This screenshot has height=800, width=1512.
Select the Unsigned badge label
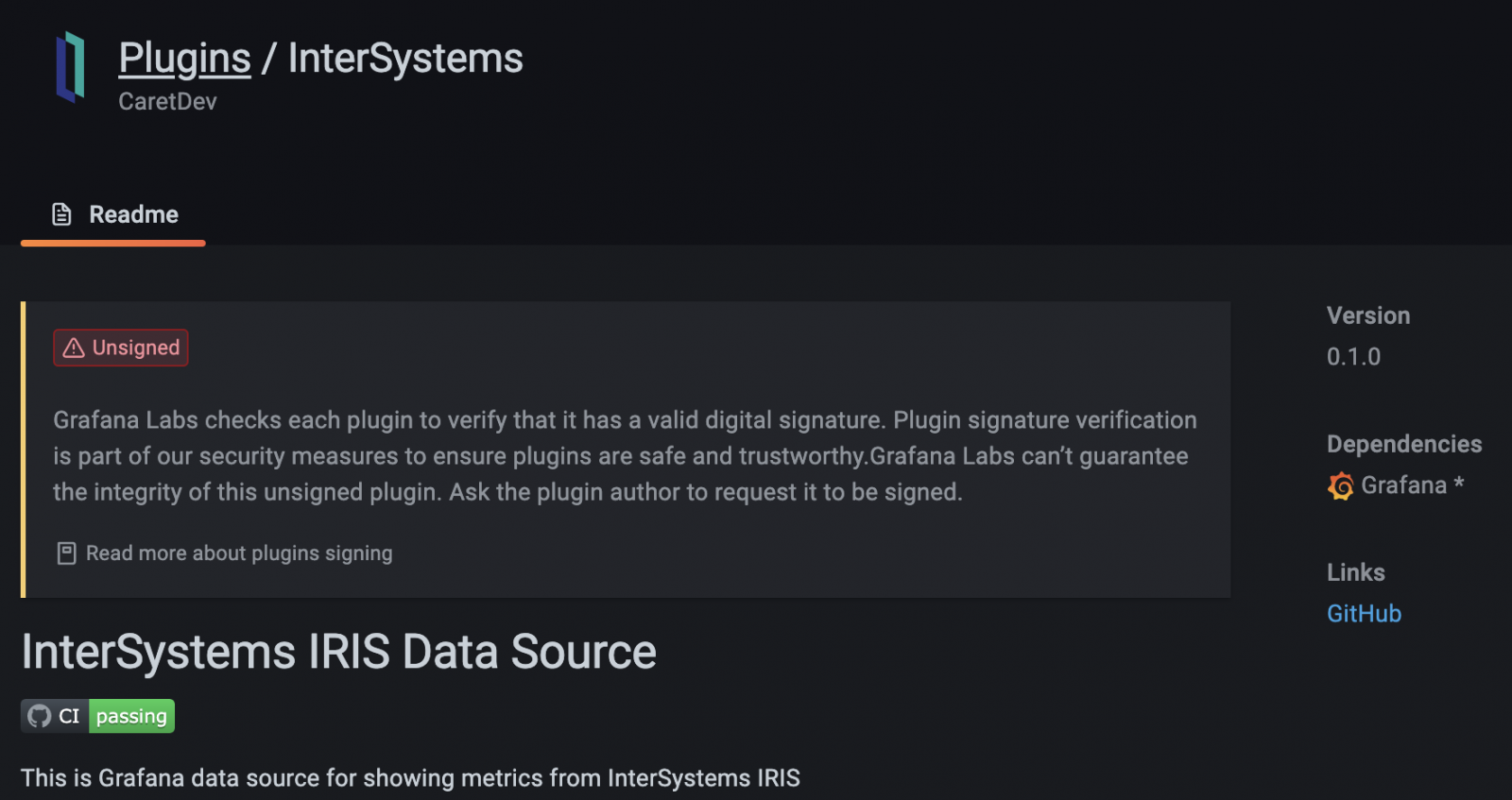(x=135, y=348)
